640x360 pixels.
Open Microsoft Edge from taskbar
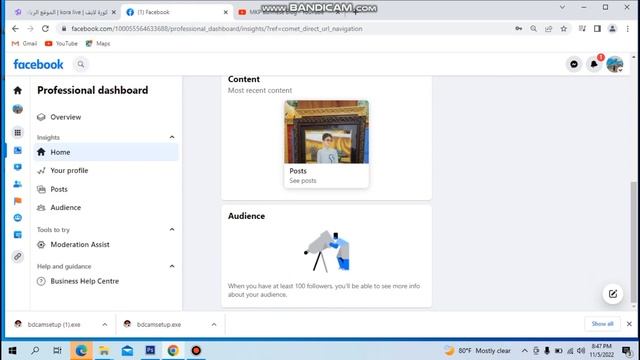click(81, 350)
